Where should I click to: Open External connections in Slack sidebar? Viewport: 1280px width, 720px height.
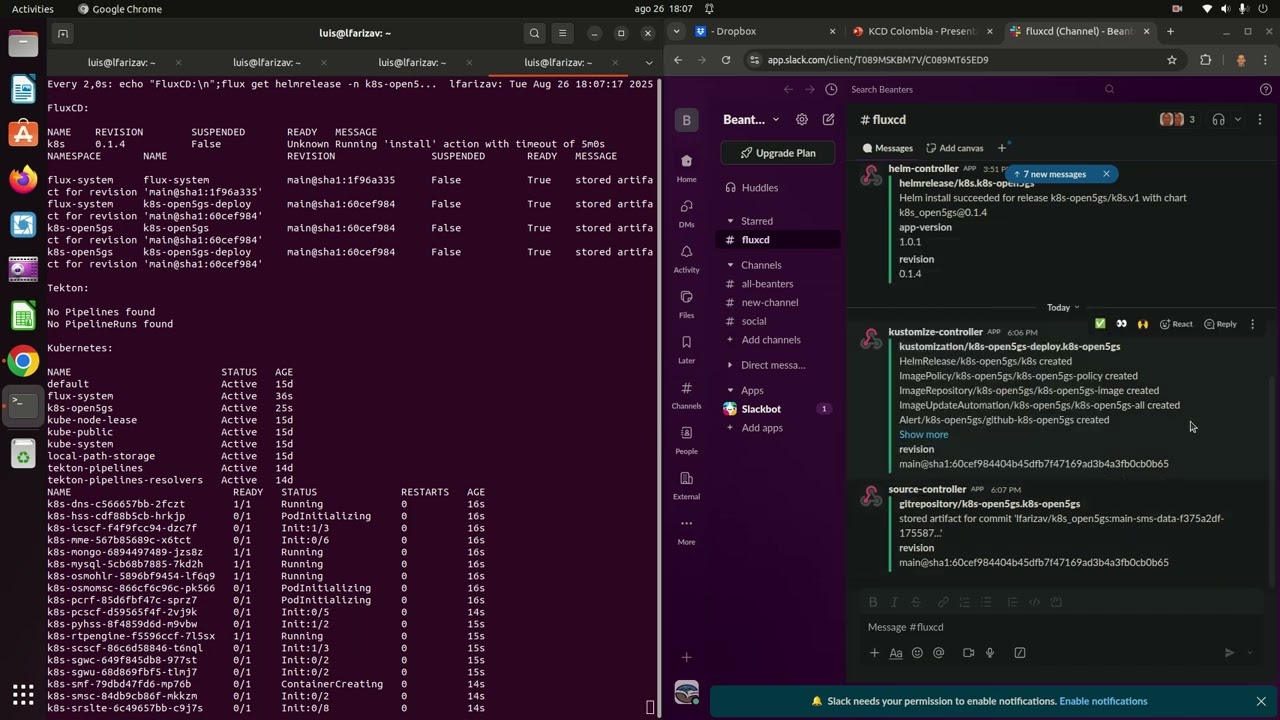[686, 484]
